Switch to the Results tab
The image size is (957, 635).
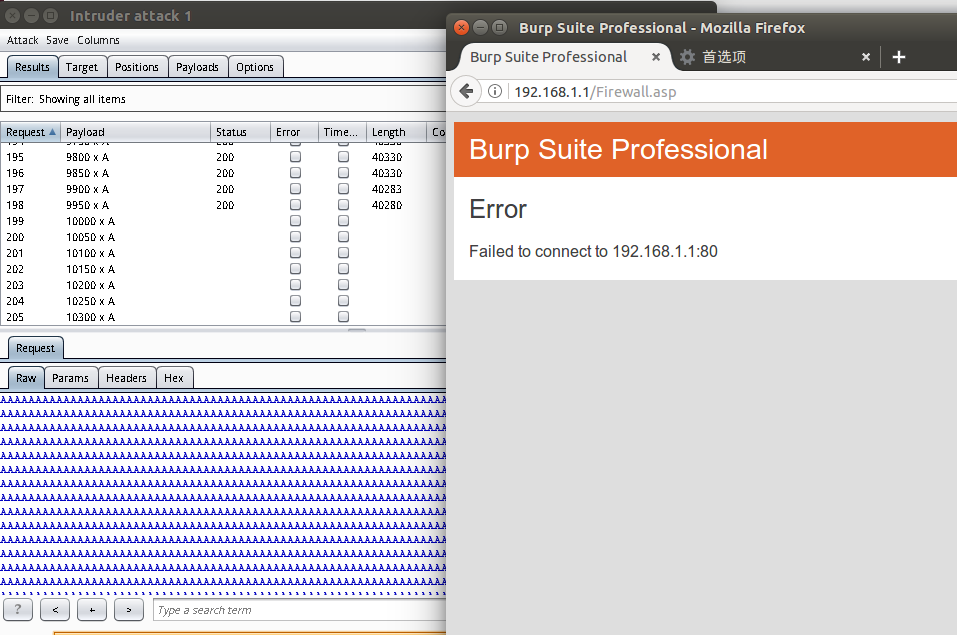[32, 67]
